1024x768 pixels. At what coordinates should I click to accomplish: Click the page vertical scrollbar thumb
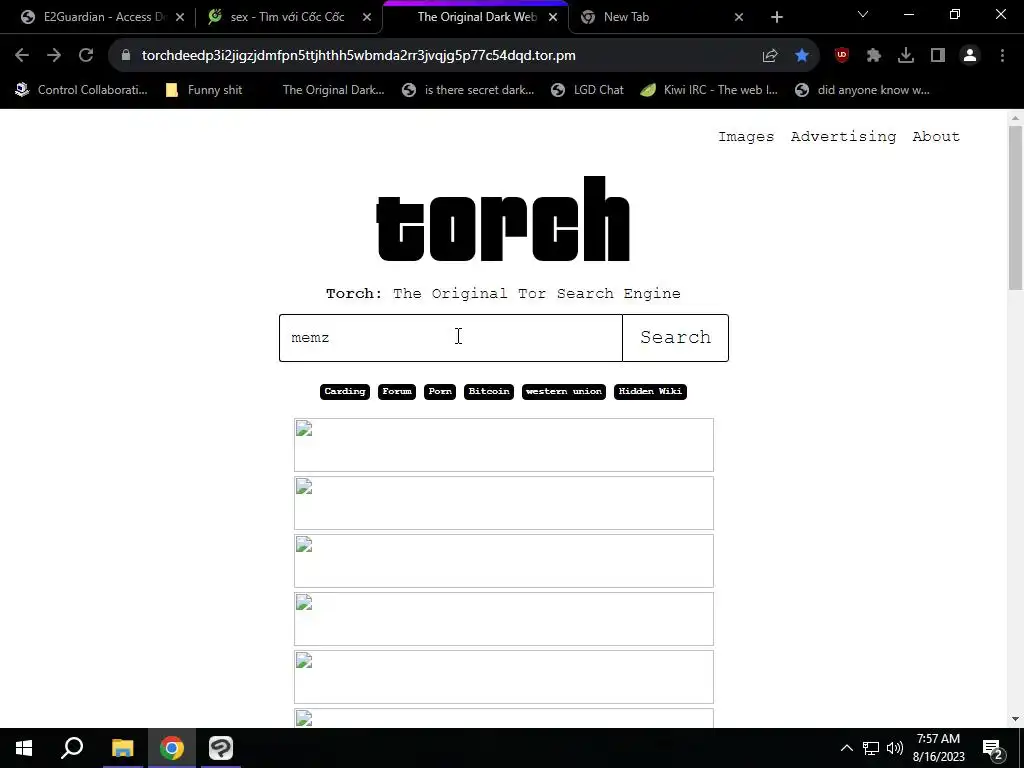coord(1015,208)
